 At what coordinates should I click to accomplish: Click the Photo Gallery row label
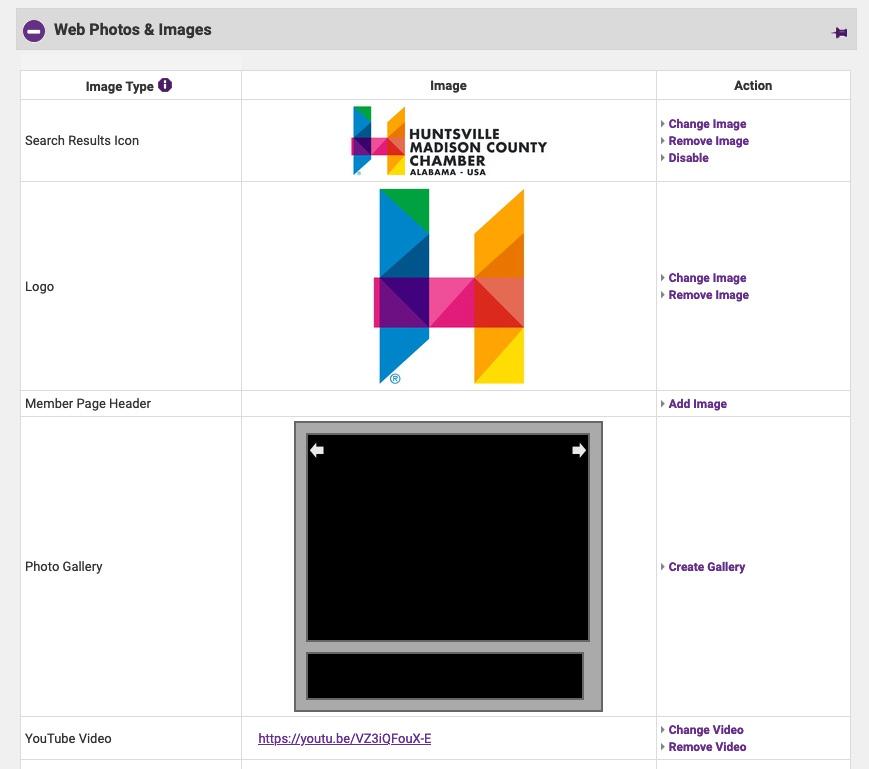pyautogui.click(x=64, y=567)
